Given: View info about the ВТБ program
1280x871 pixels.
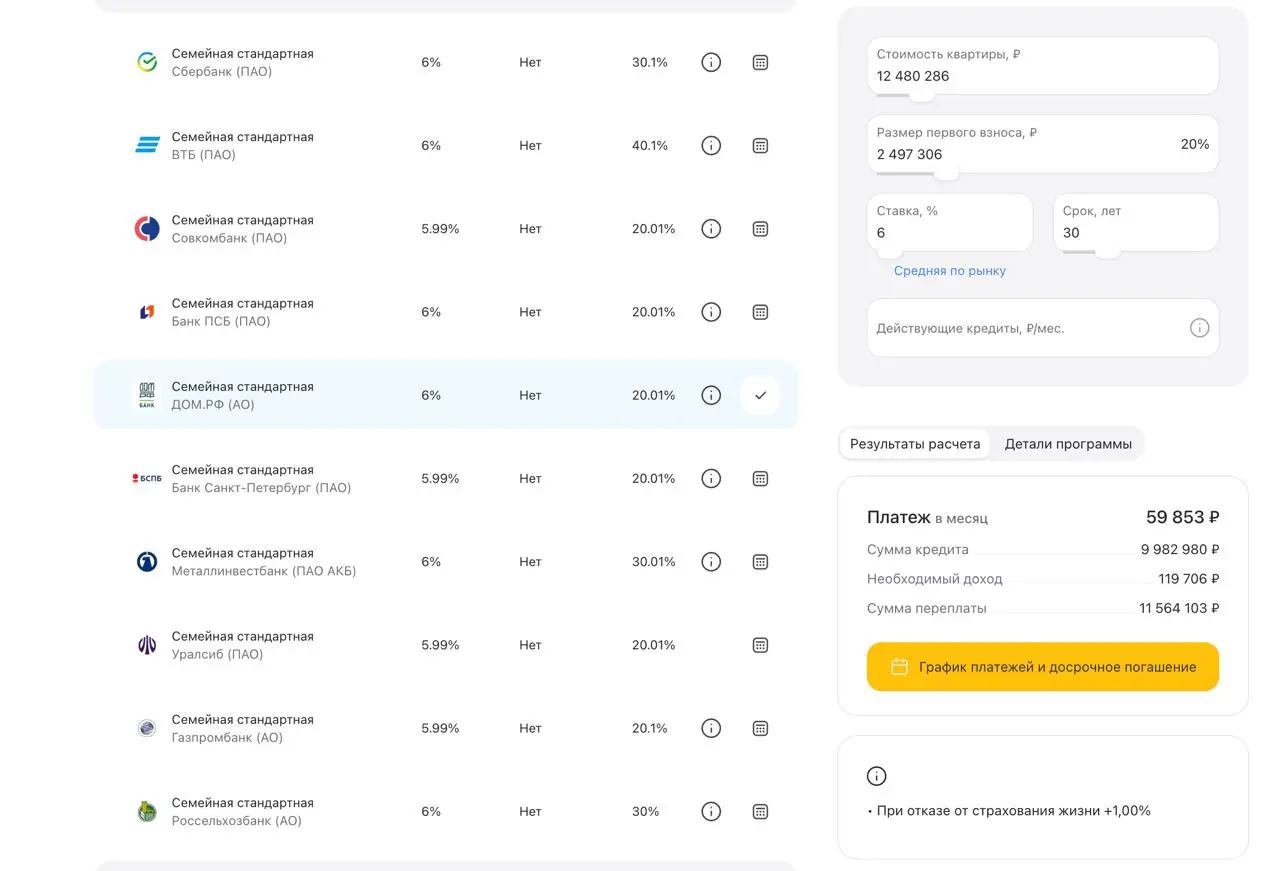Looking at the screenshot, I should pos(711,145).
